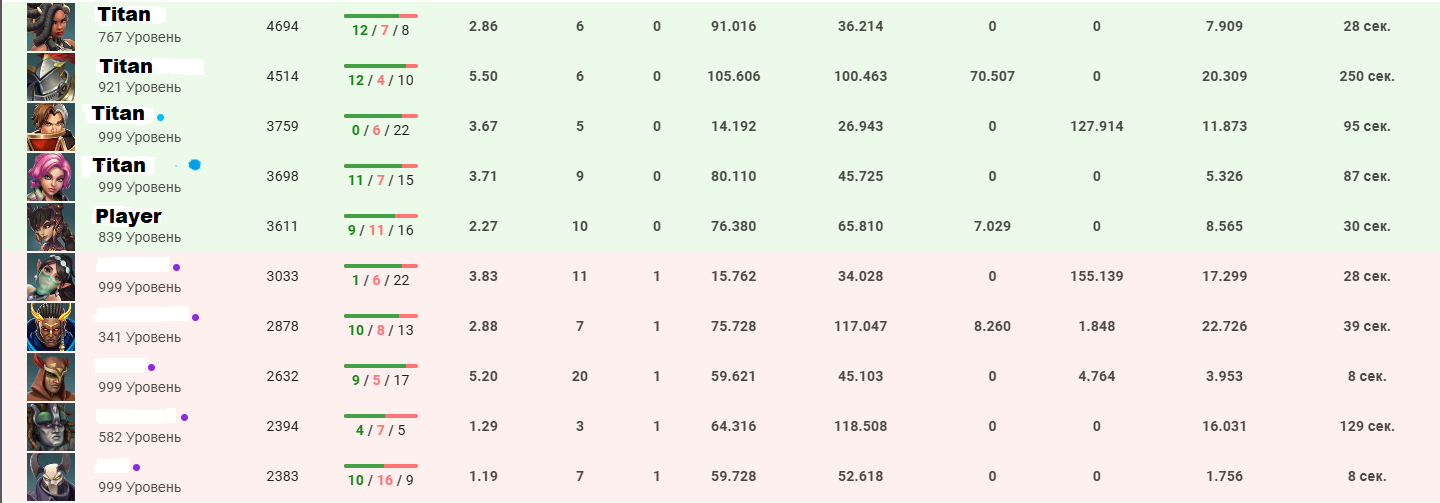Screen dimensions: 1440x503
Task: Click the pink-haired champion avatar
Action: click(51, 176)
